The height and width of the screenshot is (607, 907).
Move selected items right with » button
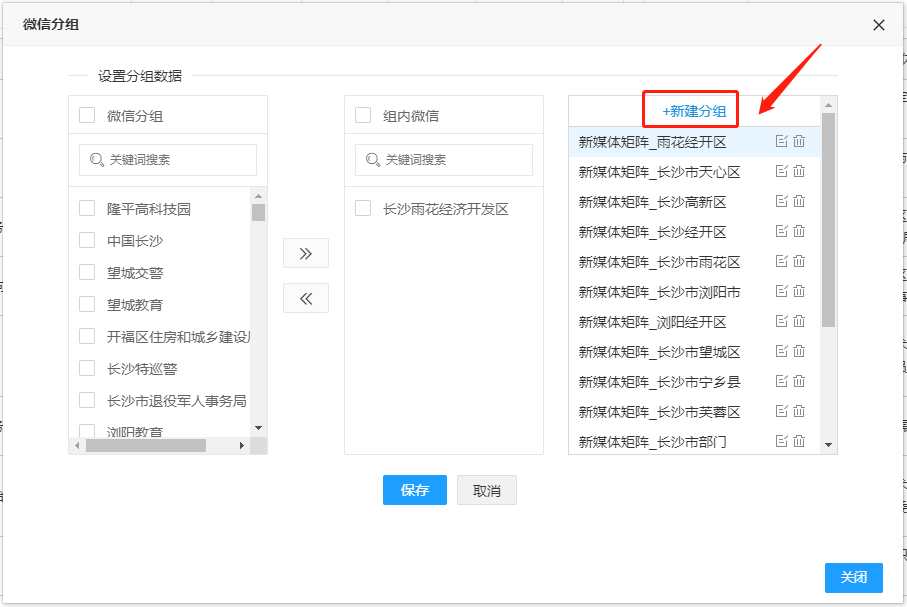pyautogui.click(x=306, y=254)
